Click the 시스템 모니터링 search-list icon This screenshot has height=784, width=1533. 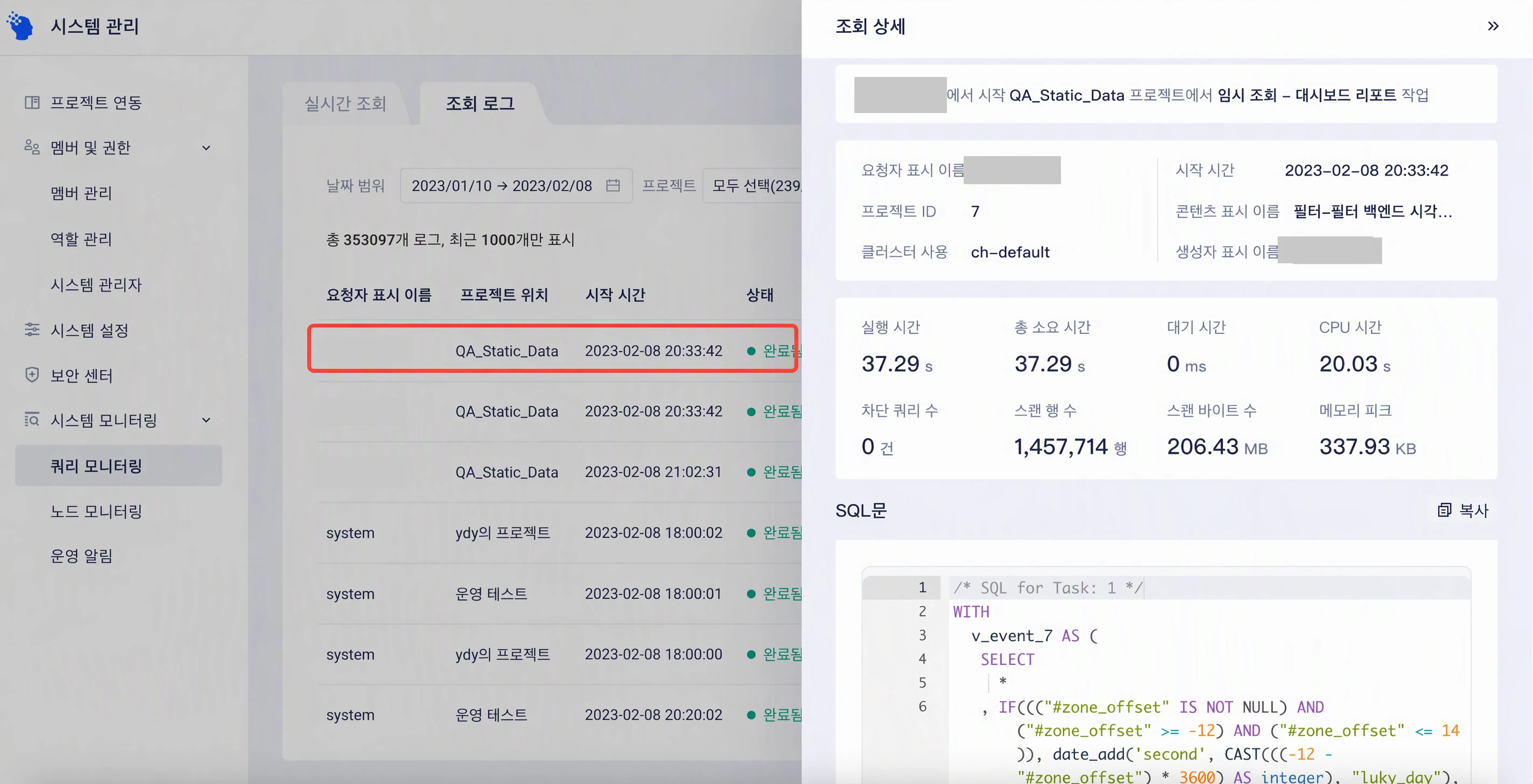click(32, 420)
